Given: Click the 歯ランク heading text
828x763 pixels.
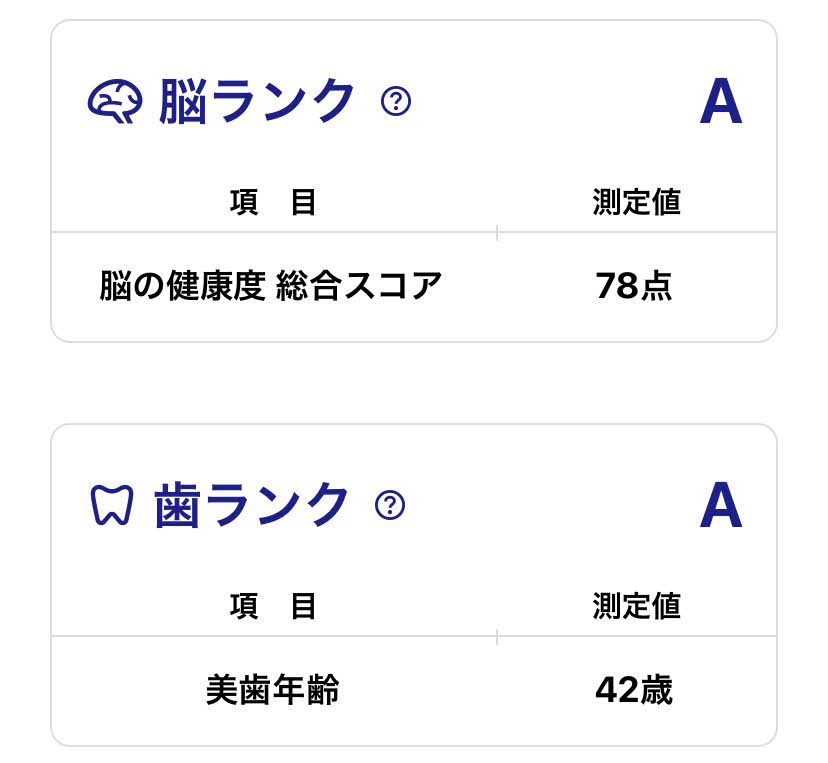Looking at the screenshot, I should 252,506.
